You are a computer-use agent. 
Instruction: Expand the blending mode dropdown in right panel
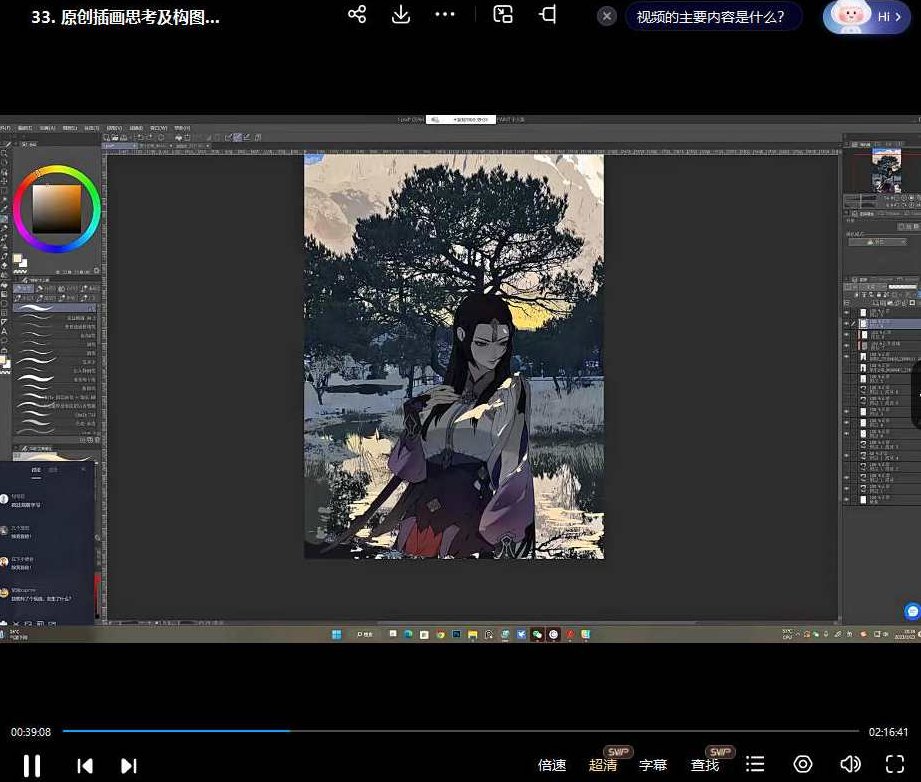877,241
